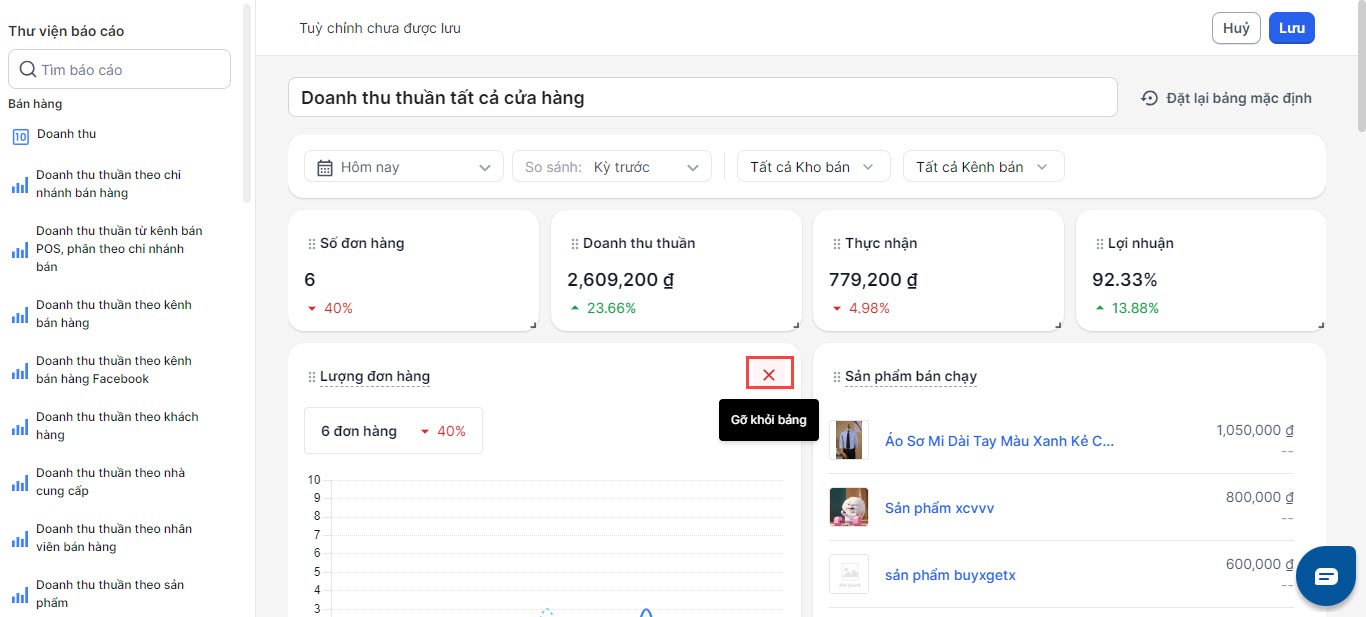Click the Huỷ cancel button
Screen dimensions: 1366x617
click(x=1236, y=28)
